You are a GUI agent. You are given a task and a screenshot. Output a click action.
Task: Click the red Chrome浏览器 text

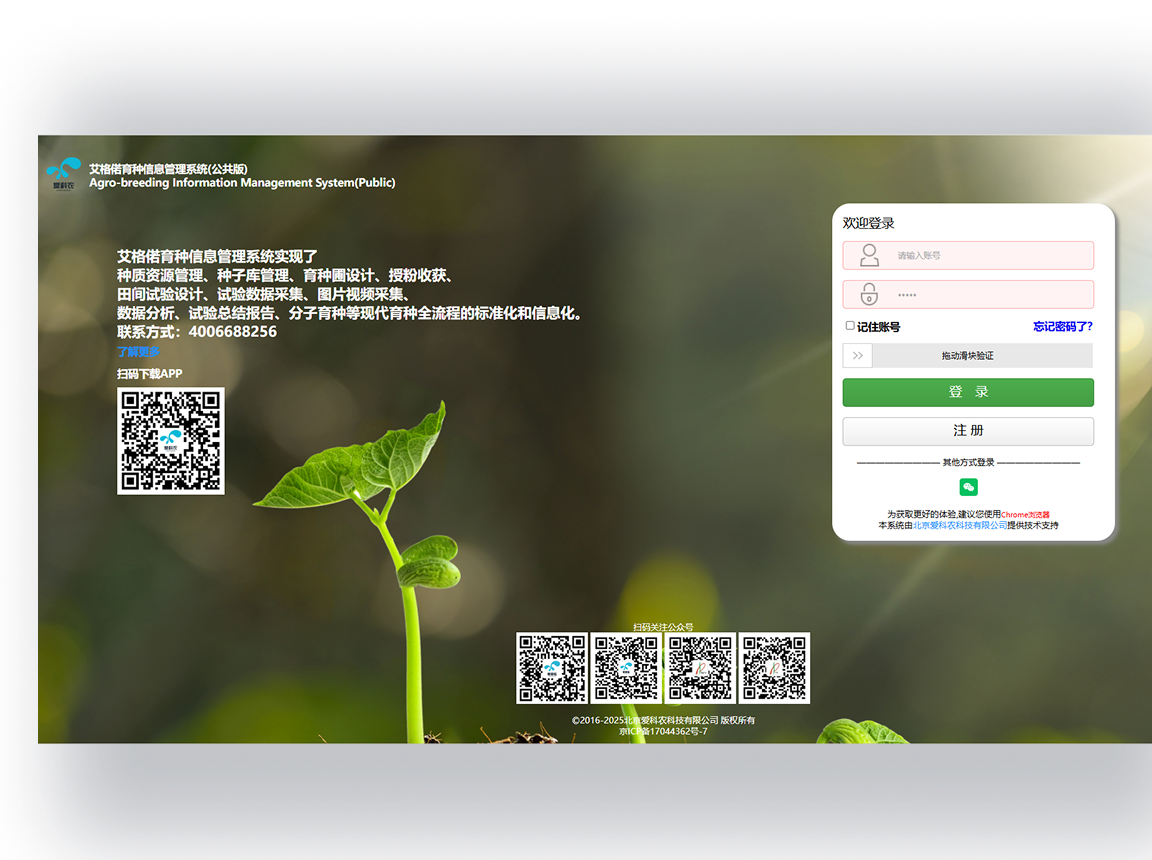pos(1025,514)
